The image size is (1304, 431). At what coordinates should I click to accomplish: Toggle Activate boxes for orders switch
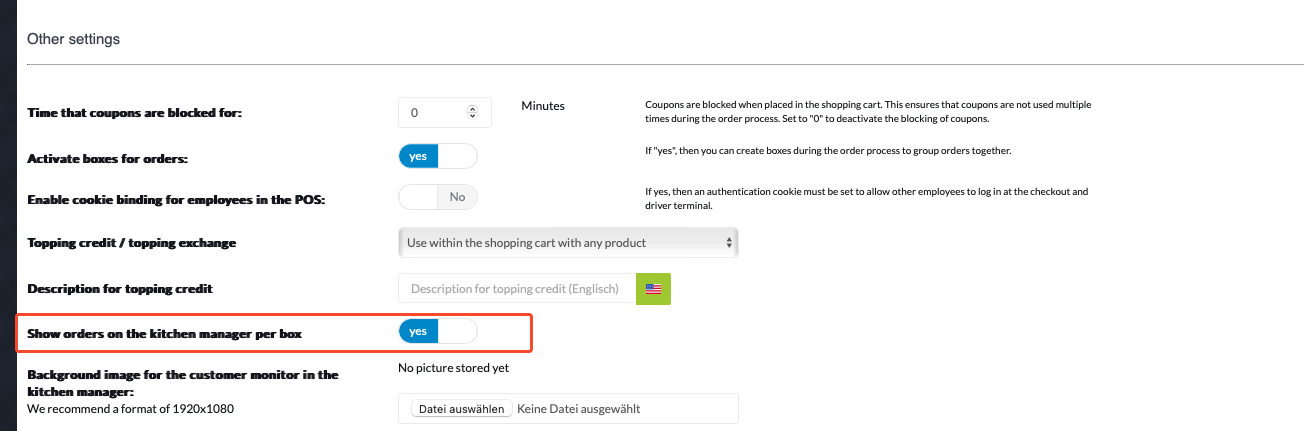[438, 157]
